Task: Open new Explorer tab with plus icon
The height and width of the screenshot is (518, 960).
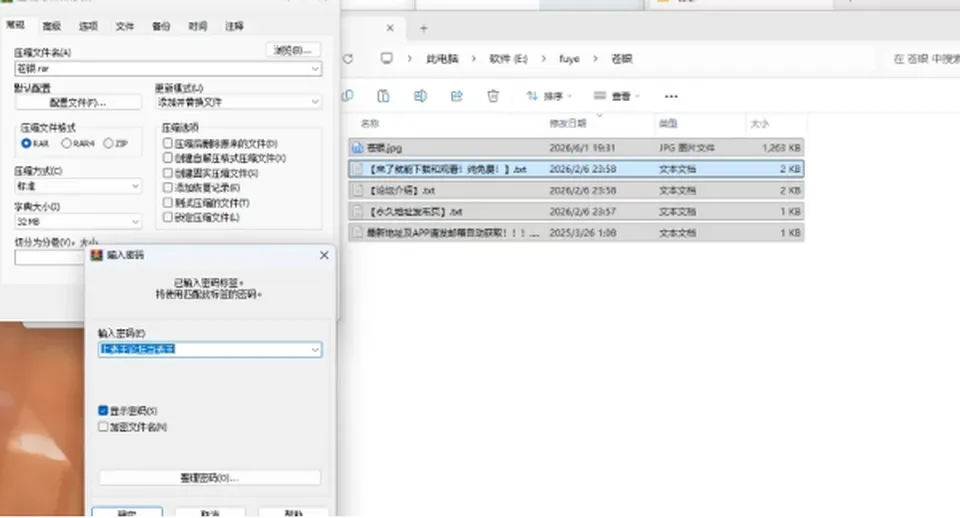Action: 423,28
